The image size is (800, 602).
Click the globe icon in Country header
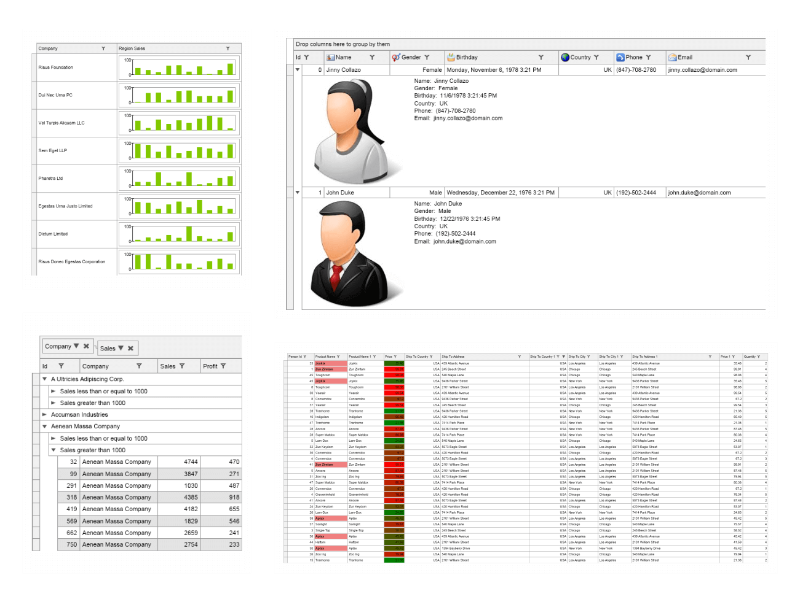pyautogui.click(x=565, y=57)
